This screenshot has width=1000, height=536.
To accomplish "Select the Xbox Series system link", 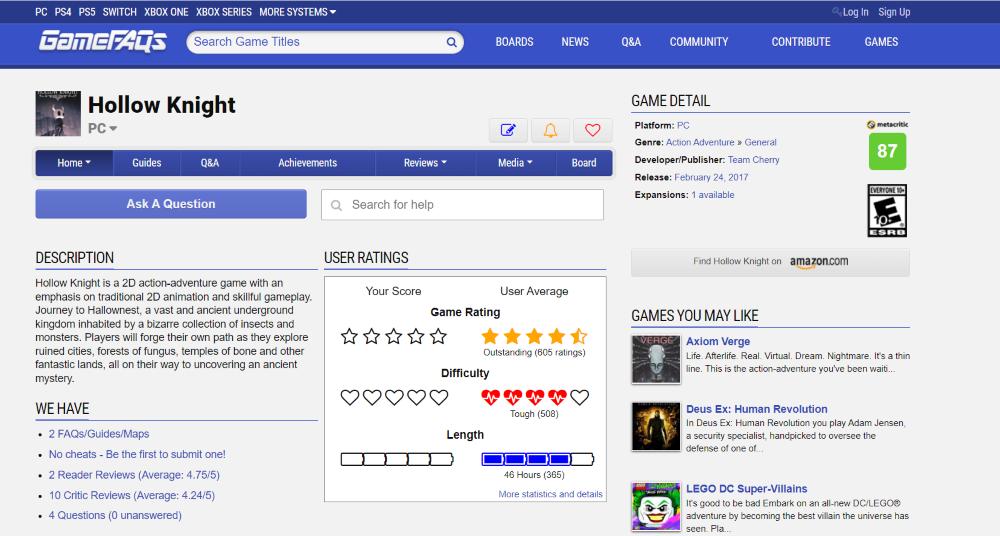I will click(x=223, y=11).
